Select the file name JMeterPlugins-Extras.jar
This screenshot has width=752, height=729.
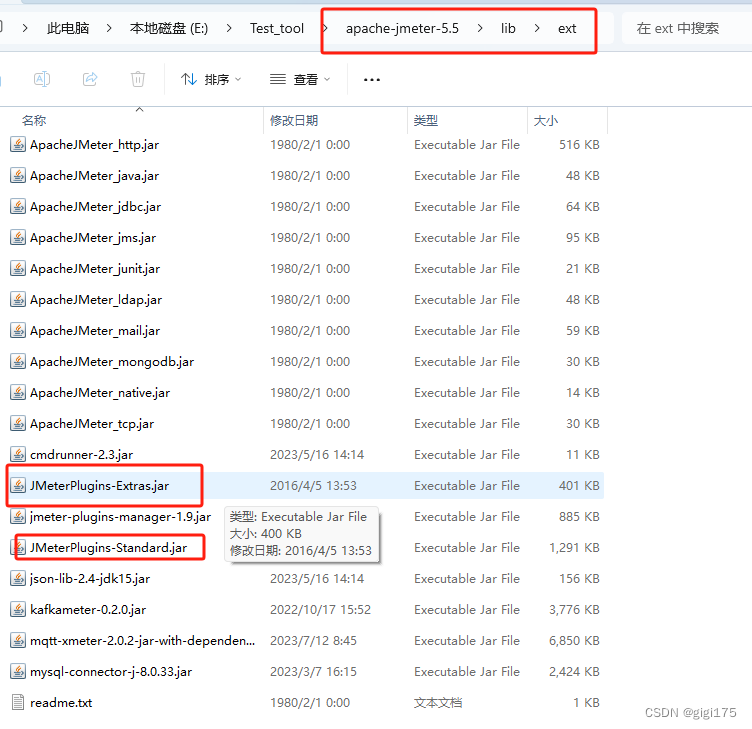point(99,486)
